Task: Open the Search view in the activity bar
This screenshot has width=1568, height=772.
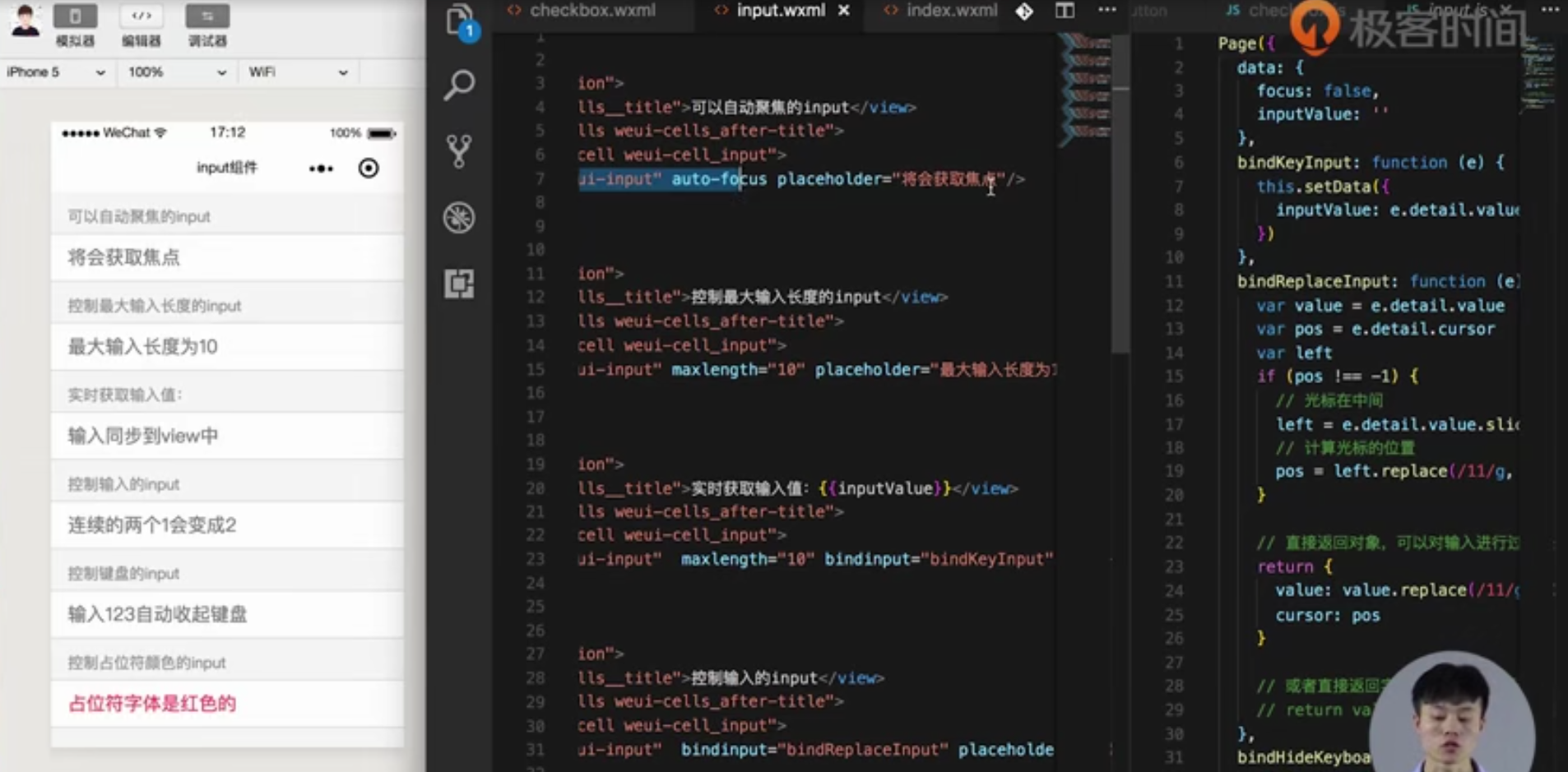Action: [x=459, y=85]
